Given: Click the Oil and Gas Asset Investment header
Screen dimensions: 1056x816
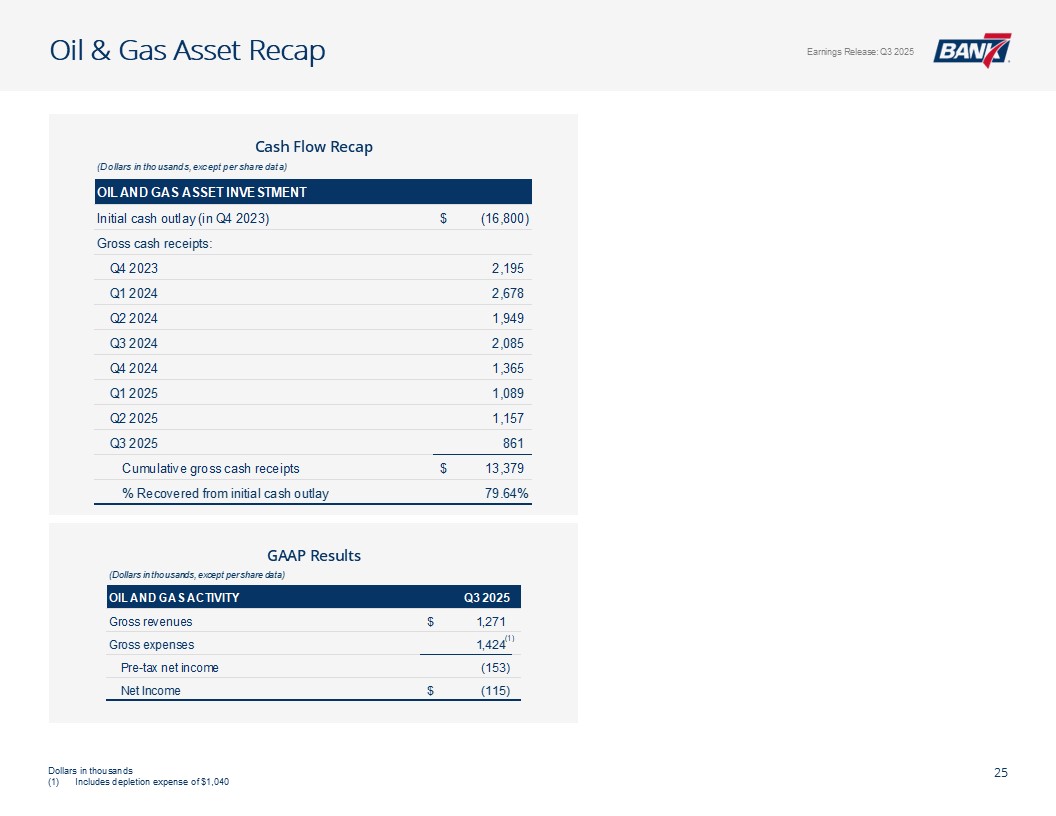Looking at the screenshot, I should [201, 192].
